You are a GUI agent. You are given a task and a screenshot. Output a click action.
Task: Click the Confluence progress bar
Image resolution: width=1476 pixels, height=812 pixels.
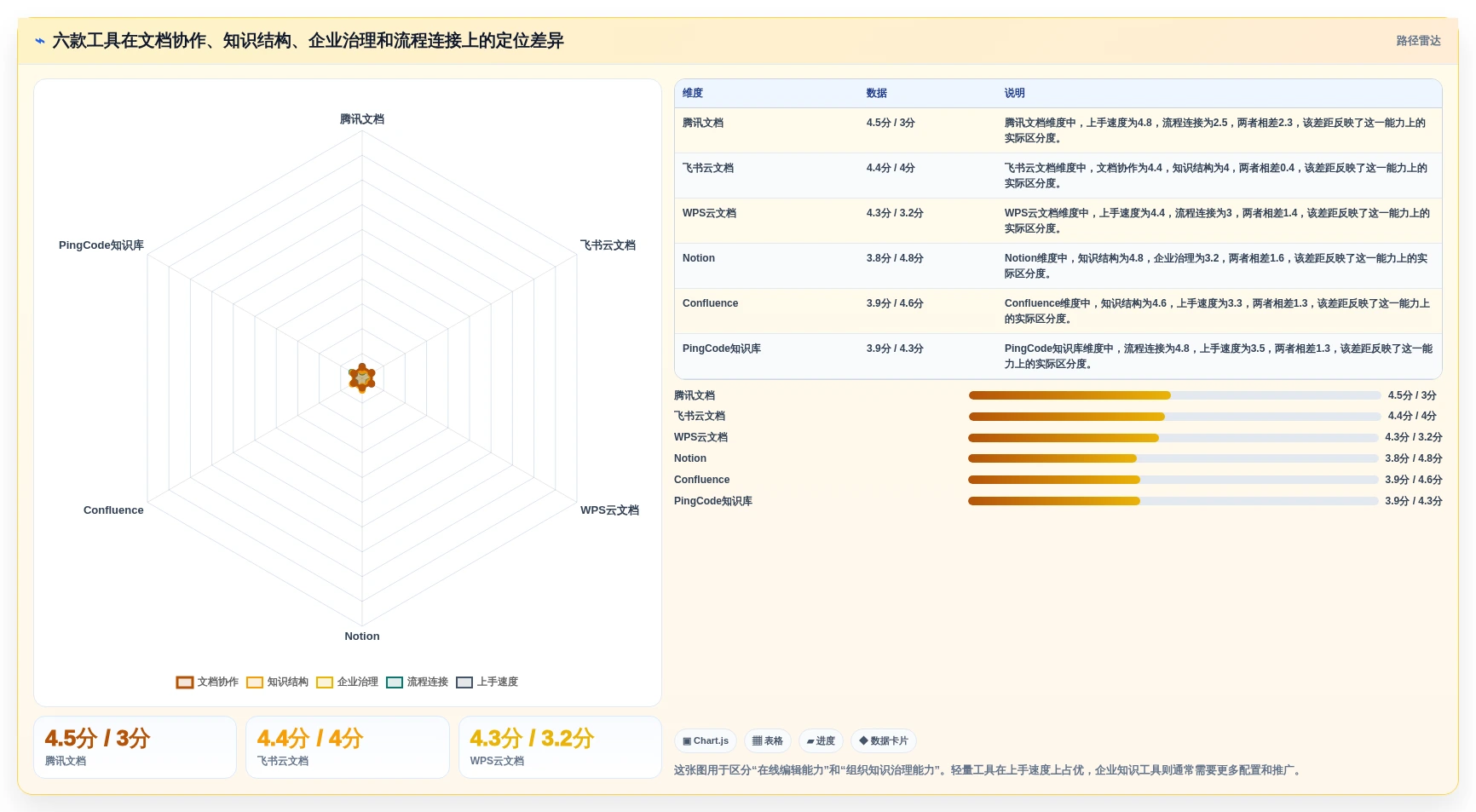click(1173, 481)
